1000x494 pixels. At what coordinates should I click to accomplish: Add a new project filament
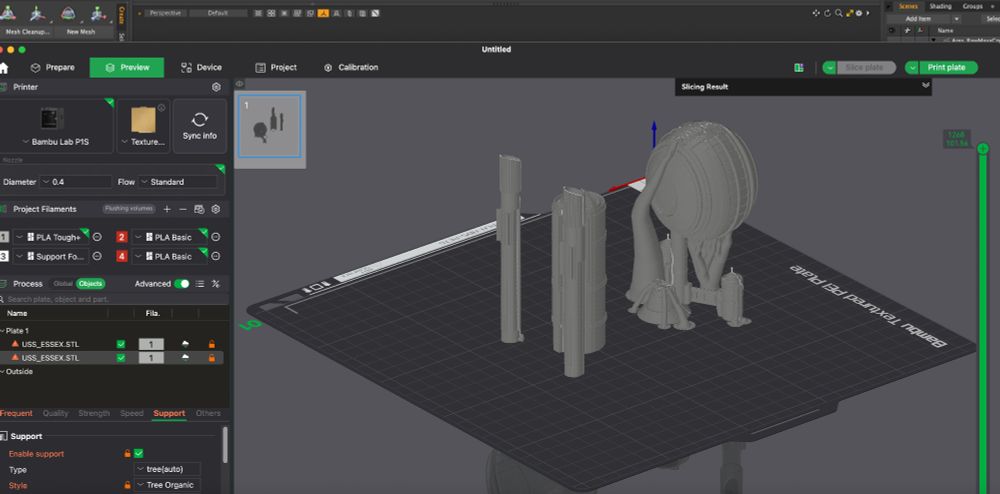(167, 209)
